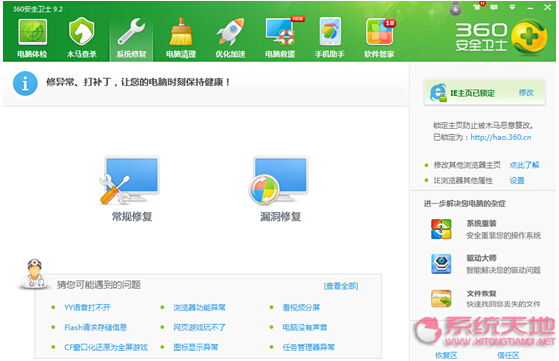The image size is (559, 361).
Task: Click the IE lock icon in 主页已锁定 box
Action: point(438,93)
